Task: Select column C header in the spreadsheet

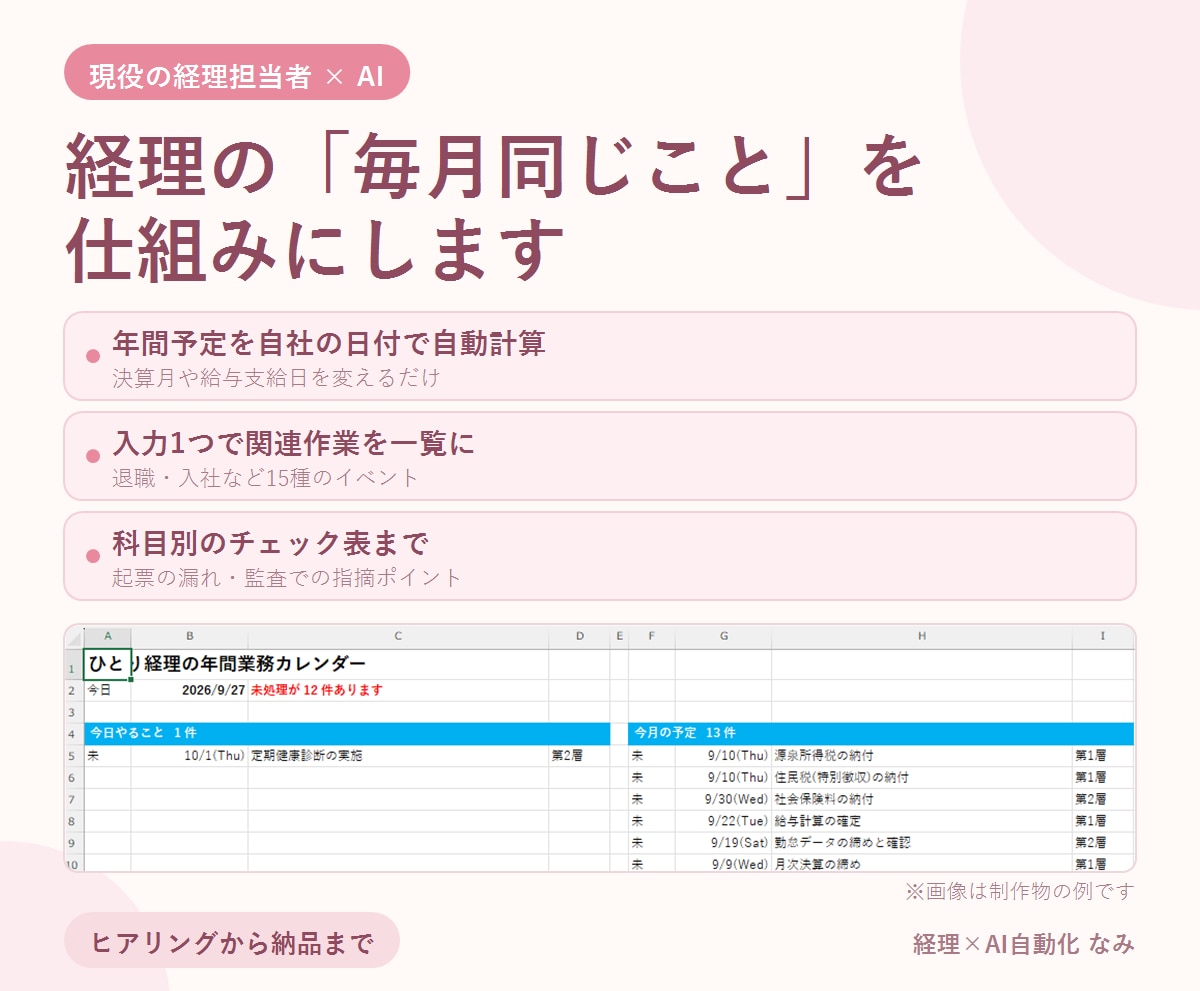Action: [x=398, y=636]
